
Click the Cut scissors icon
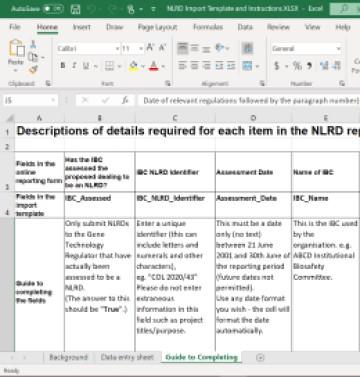33,44
